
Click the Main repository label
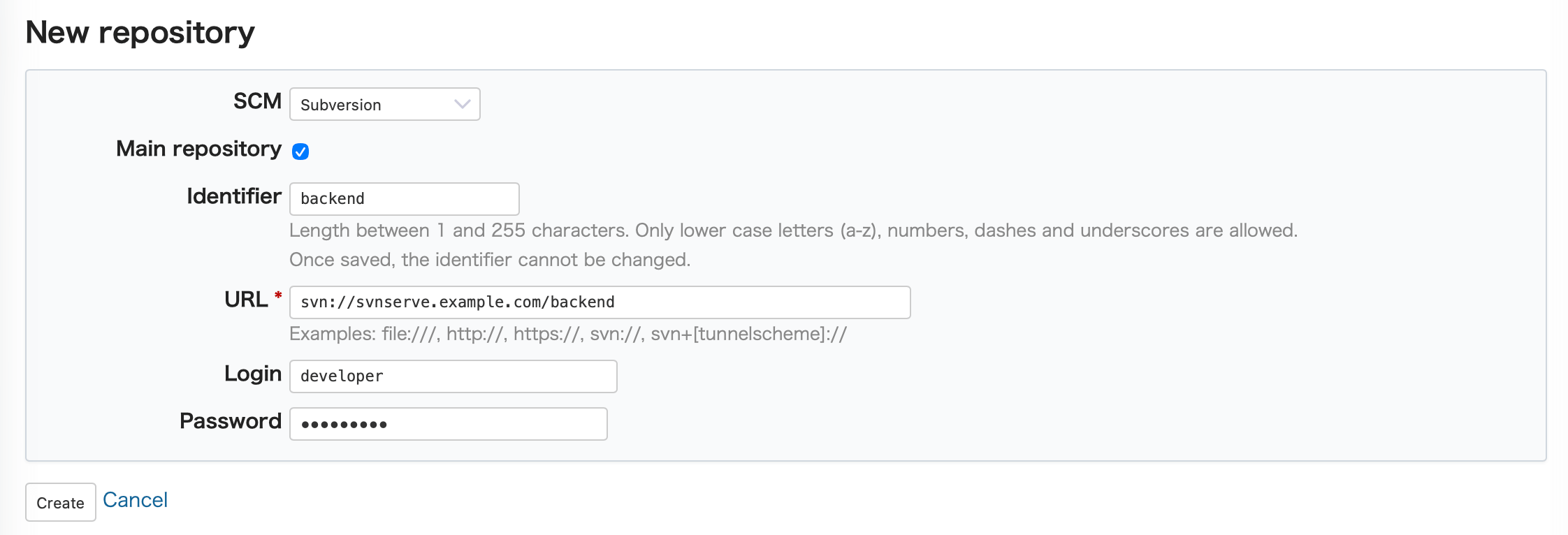pos(199,148)
